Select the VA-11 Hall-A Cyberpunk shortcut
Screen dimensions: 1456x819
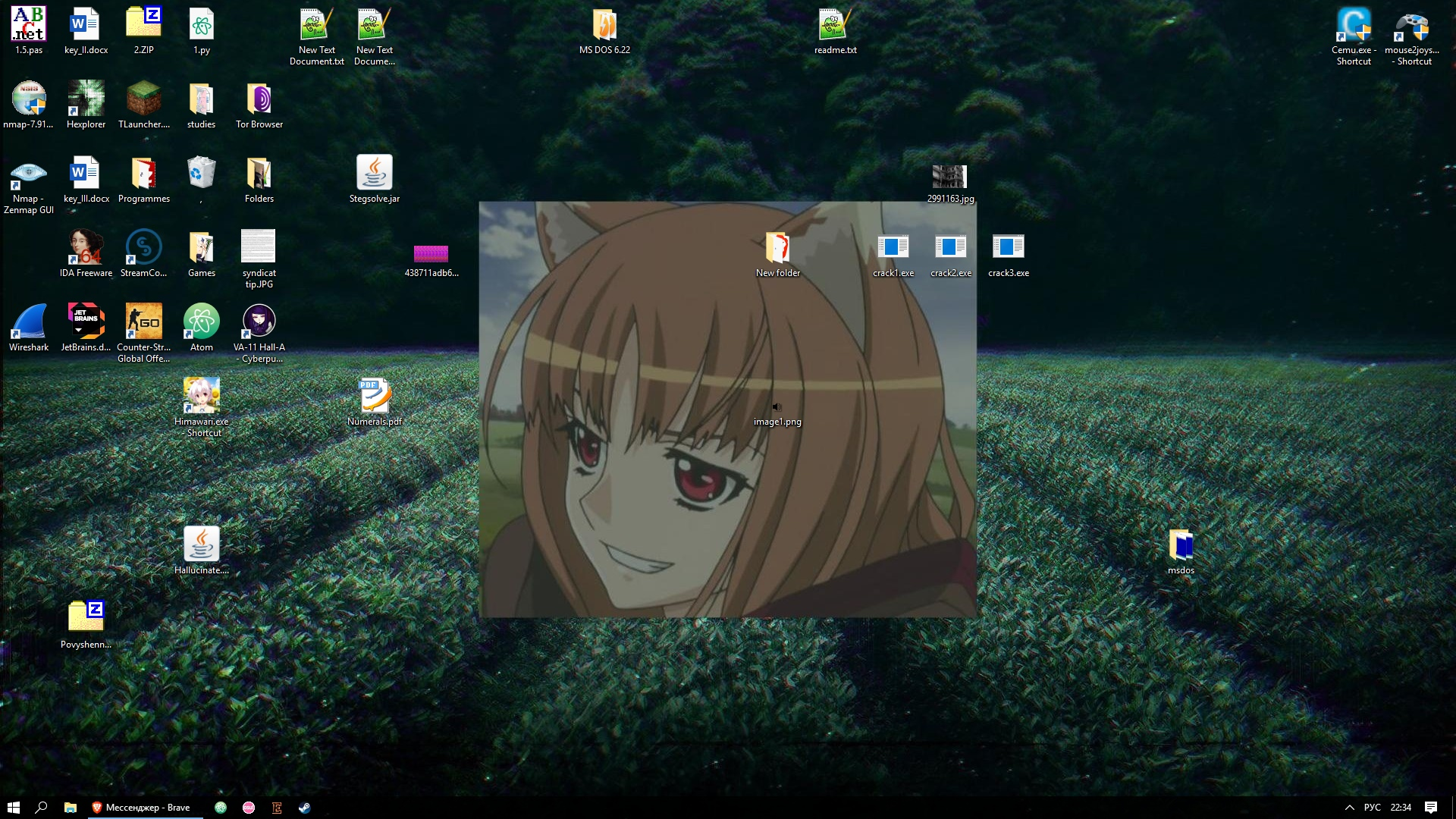(259, 322)
